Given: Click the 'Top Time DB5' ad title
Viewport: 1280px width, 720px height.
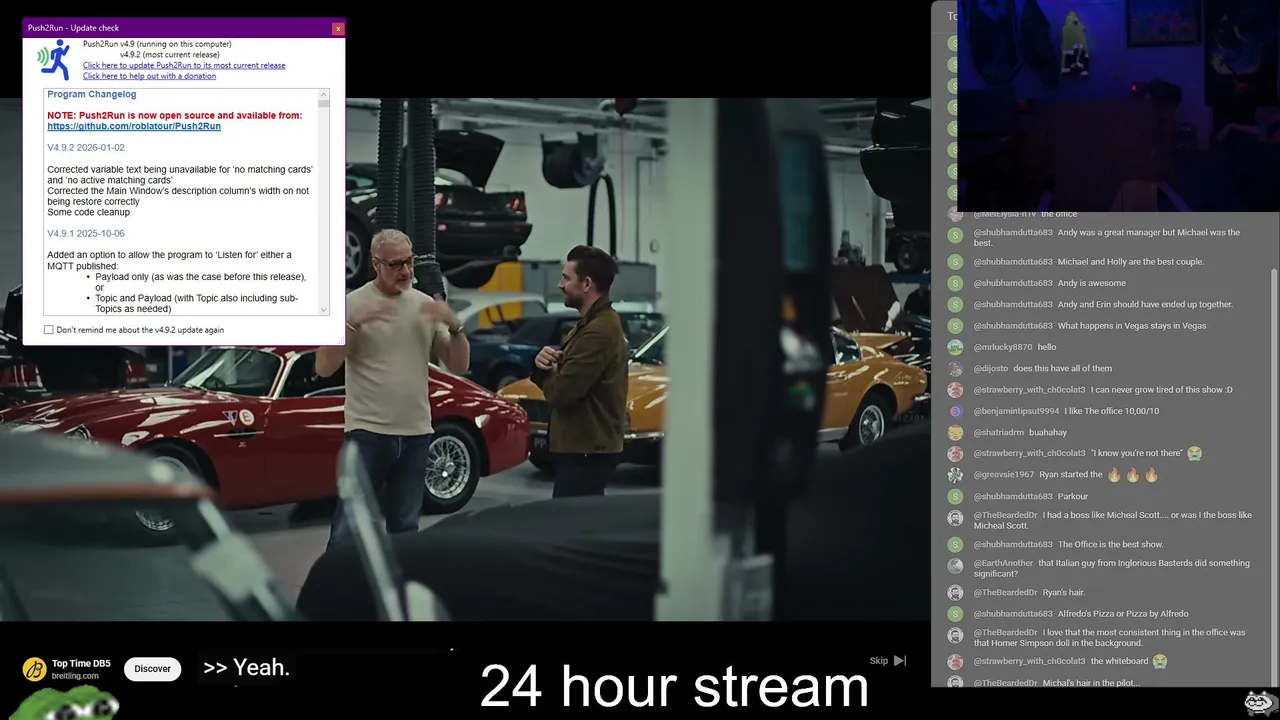Looking at the screenshot, I should (x=81, y=663).
